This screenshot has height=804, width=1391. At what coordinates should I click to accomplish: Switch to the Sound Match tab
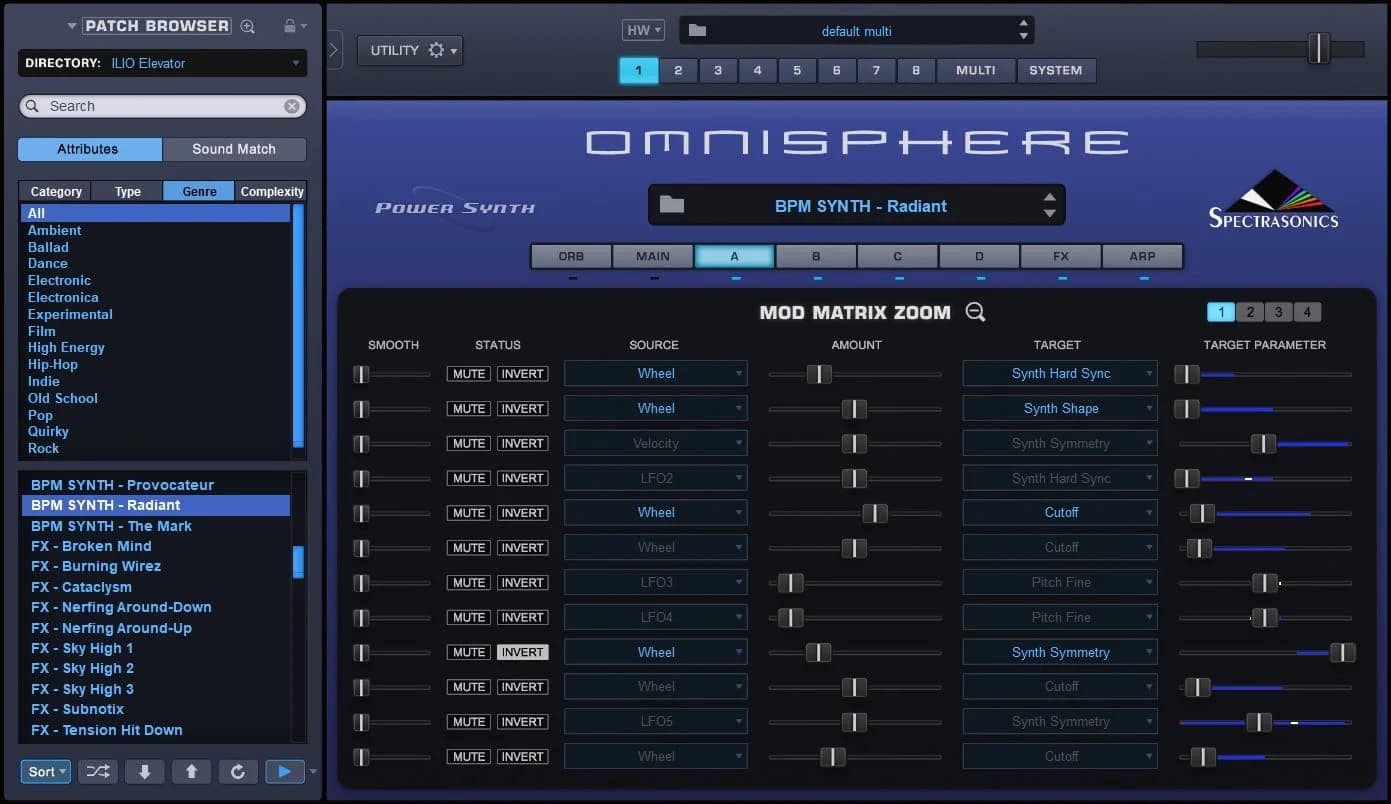234,149
